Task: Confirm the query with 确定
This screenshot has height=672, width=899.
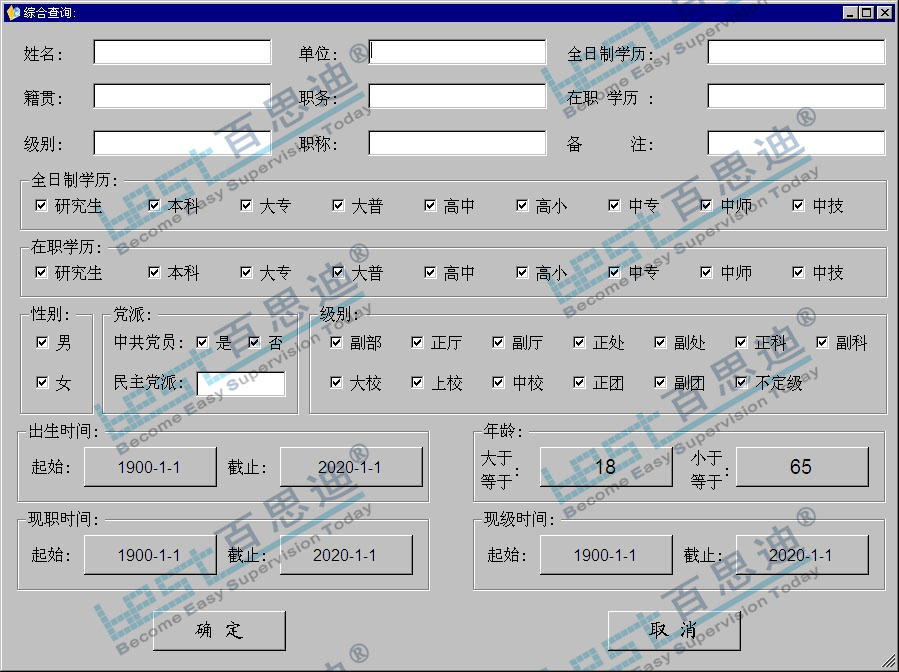Action: [219, 630]
